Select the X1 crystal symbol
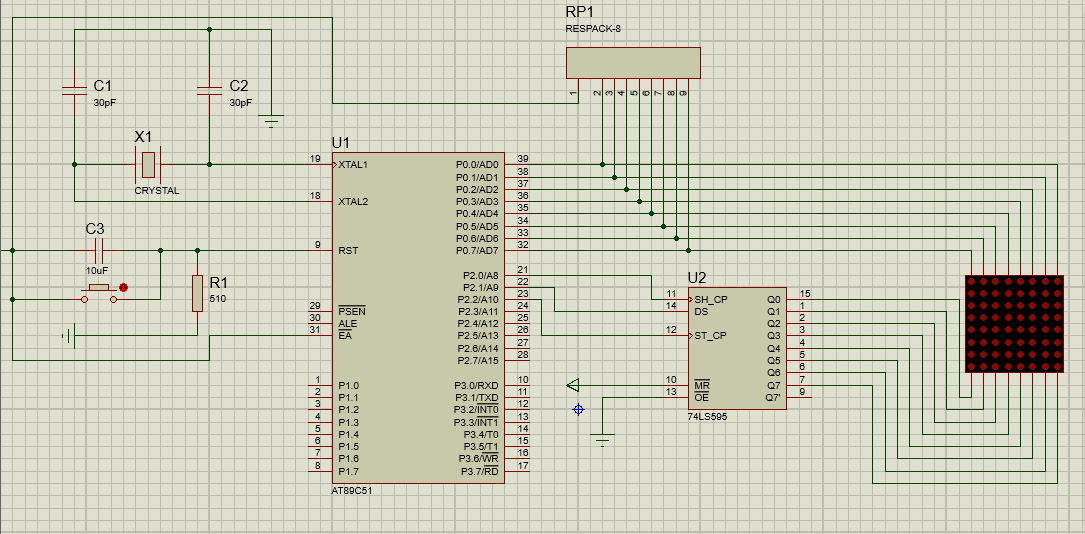The width and height of the screenshot is (1085, 534). pyautogui.click(x=148, y=164)
